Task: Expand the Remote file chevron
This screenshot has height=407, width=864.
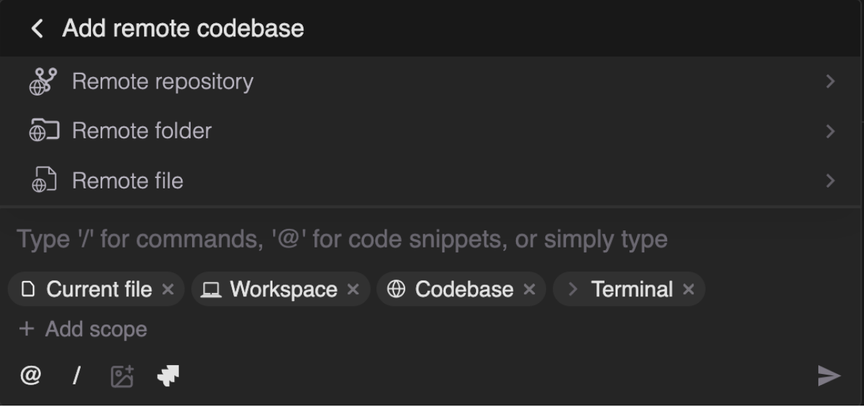Action: coord(830,181)
